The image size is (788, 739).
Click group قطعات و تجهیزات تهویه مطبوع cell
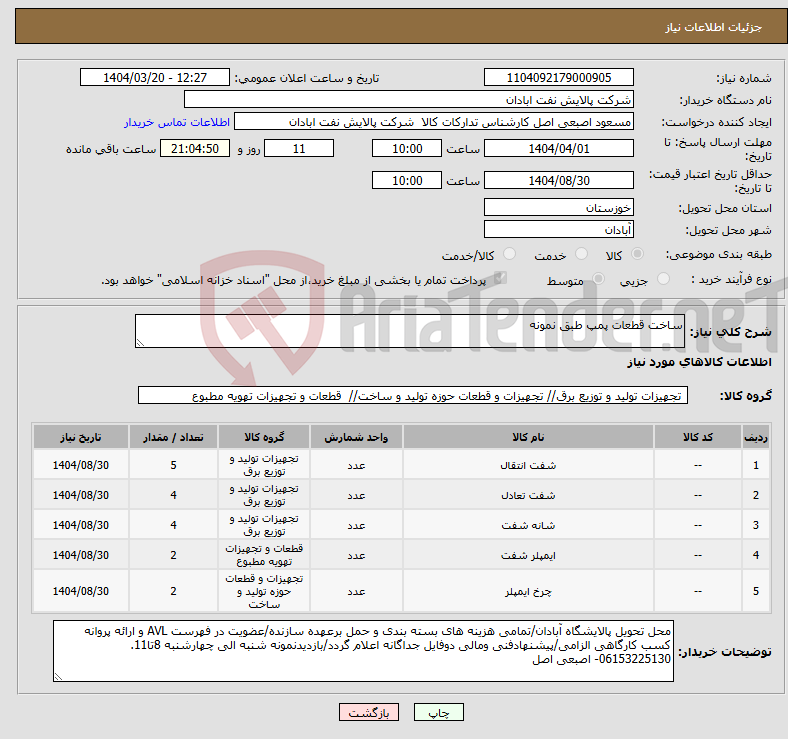(264, 555)
